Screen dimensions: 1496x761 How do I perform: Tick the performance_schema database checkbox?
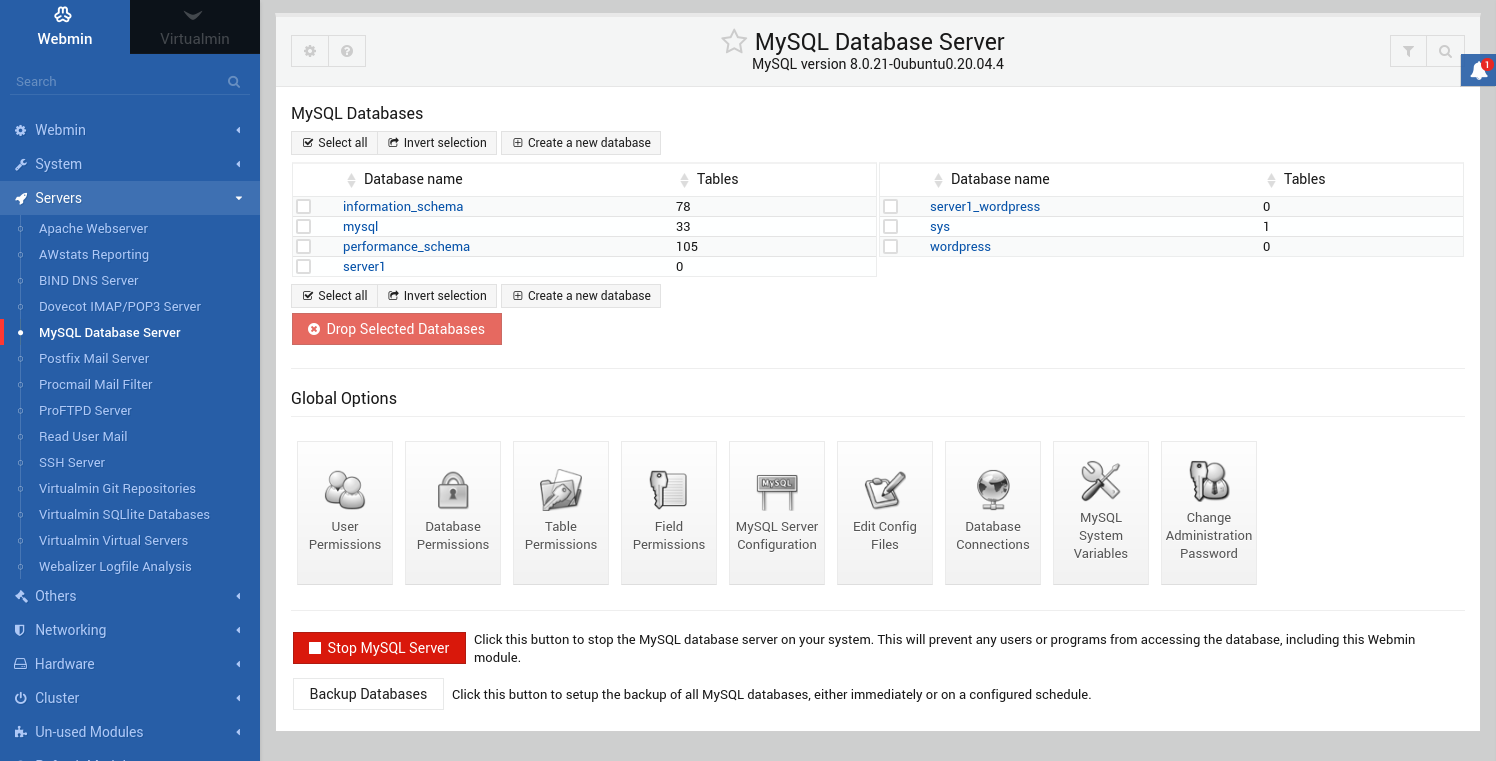tap(304, 246)
